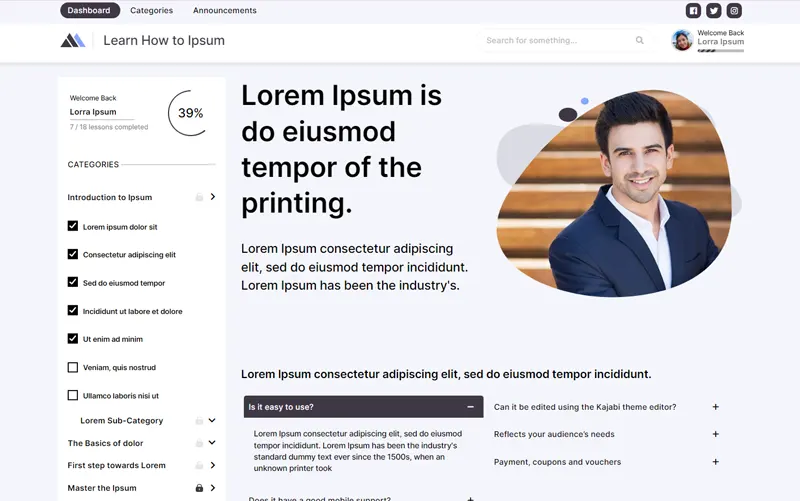Click 'Reflects your audience's needs' question
Image resolution: width=800 pixels, height=501 pixels.
554,434
